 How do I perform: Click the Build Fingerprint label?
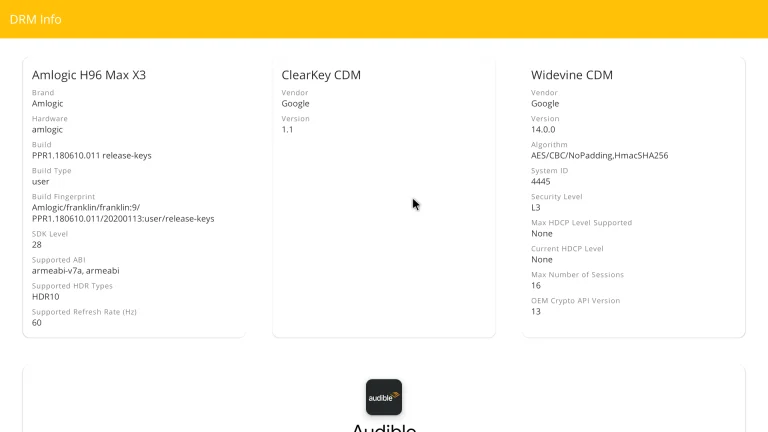64,196
